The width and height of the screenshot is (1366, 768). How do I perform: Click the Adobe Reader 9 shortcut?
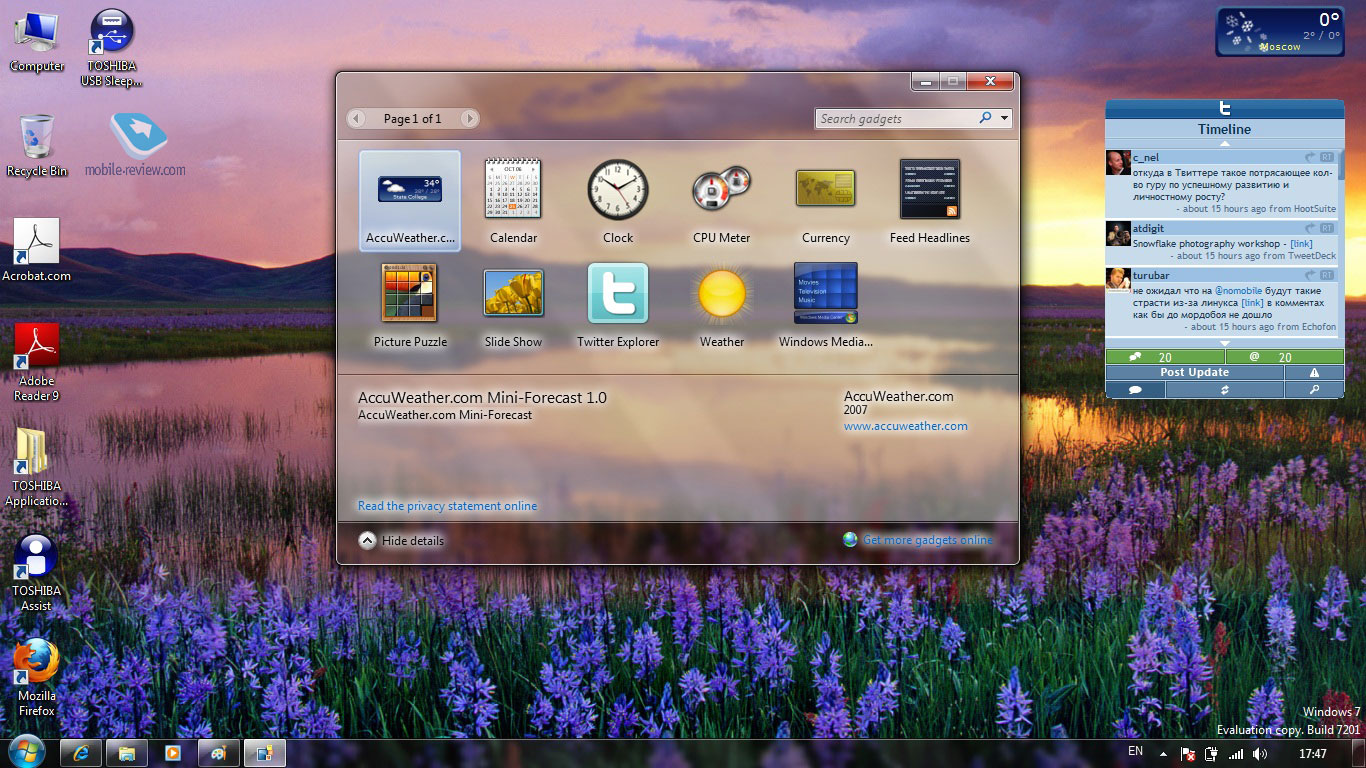click(37, 362)
